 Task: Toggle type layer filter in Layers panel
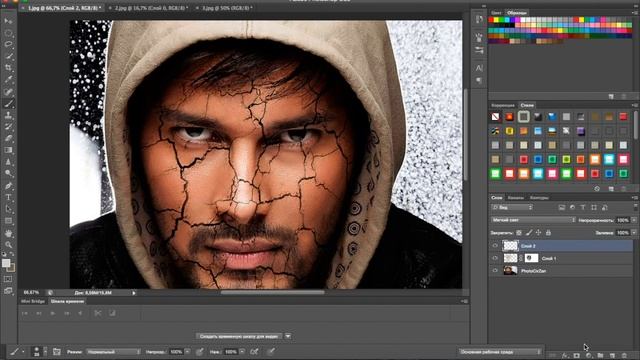point(583,208)
